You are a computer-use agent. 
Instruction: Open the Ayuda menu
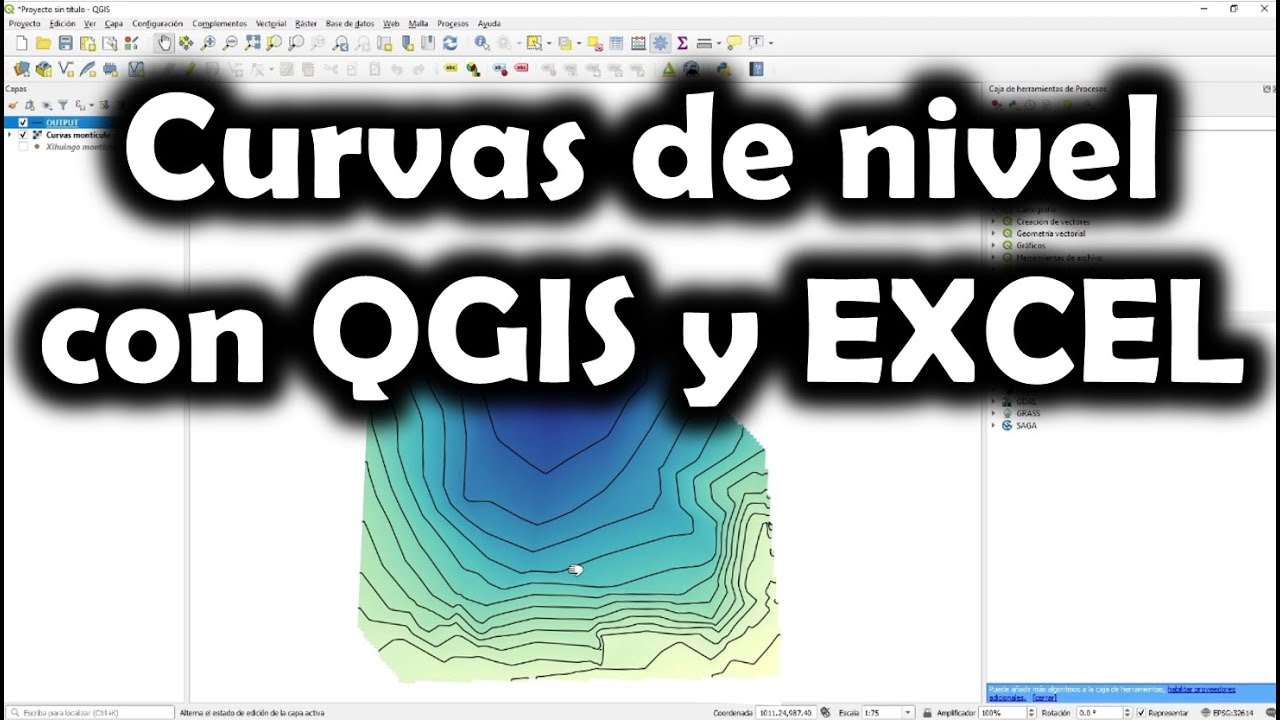pos(489,23)
